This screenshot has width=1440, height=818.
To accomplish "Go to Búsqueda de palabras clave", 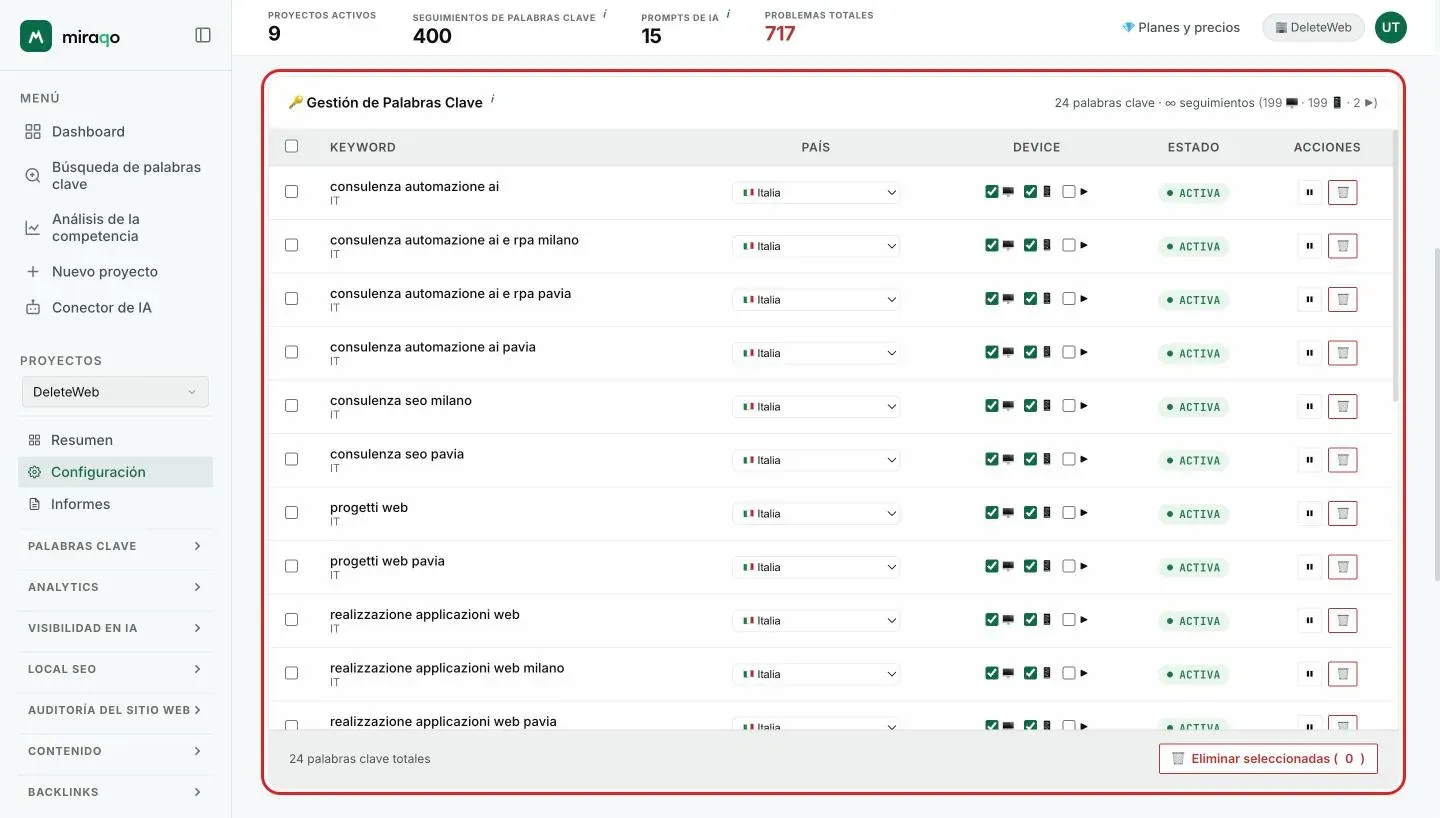I will point(115,175).
